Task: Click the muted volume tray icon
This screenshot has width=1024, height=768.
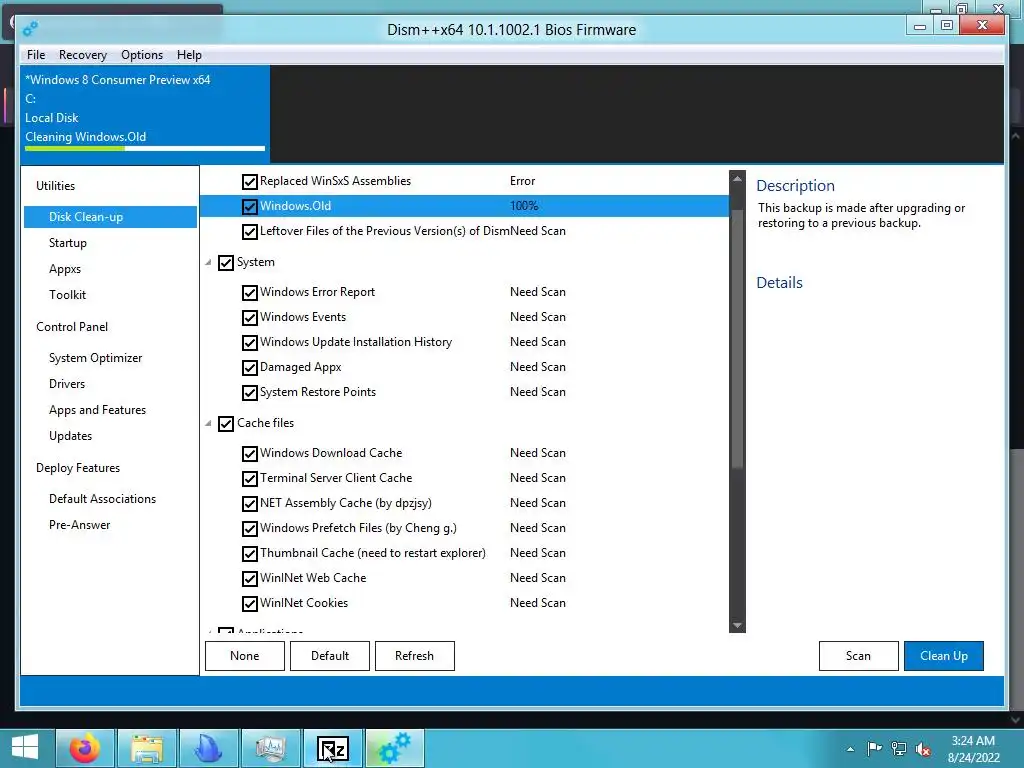Action: point(923,749)
